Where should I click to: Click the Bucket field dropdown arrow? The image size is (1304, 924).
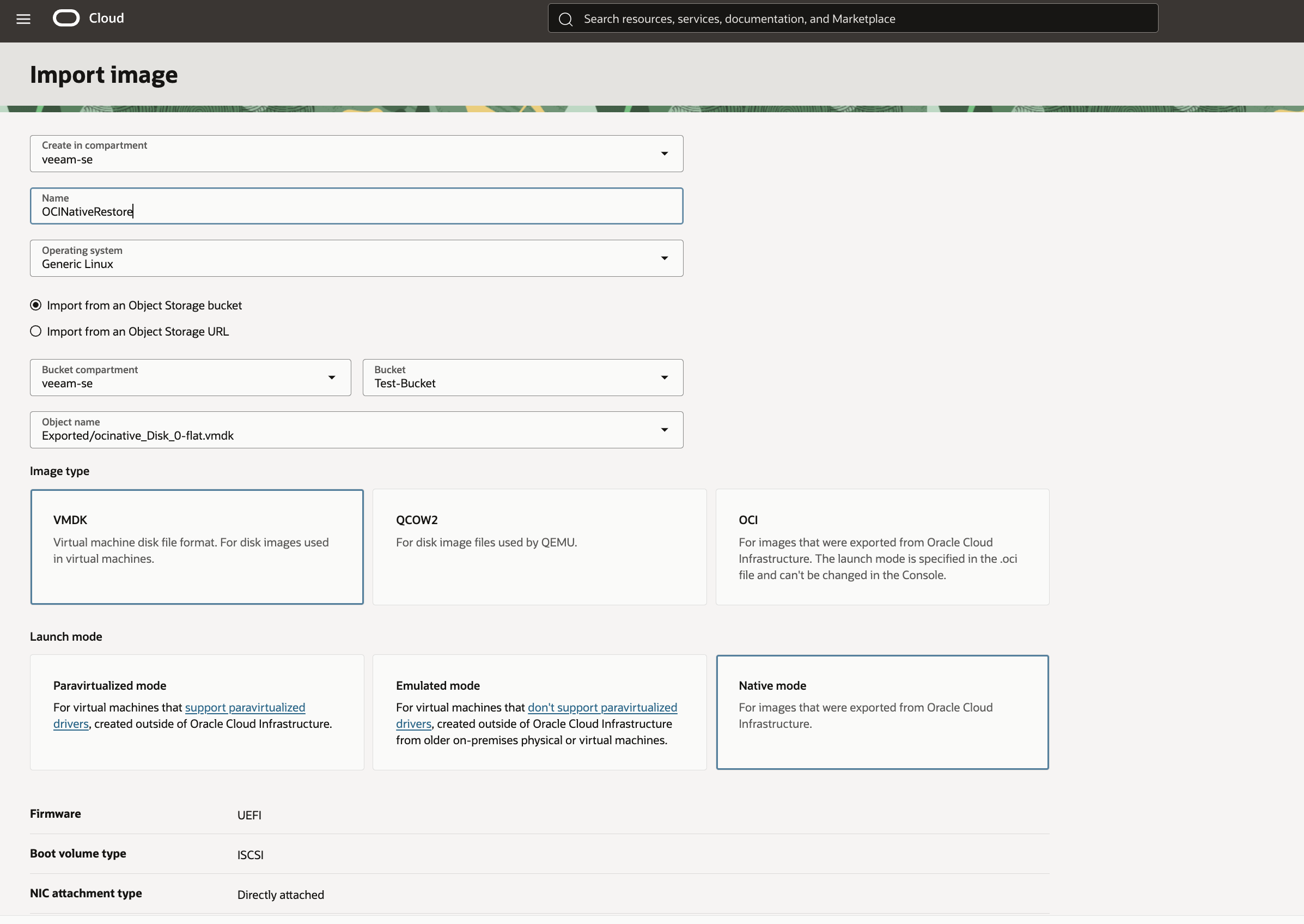click(x=663, y=378)
